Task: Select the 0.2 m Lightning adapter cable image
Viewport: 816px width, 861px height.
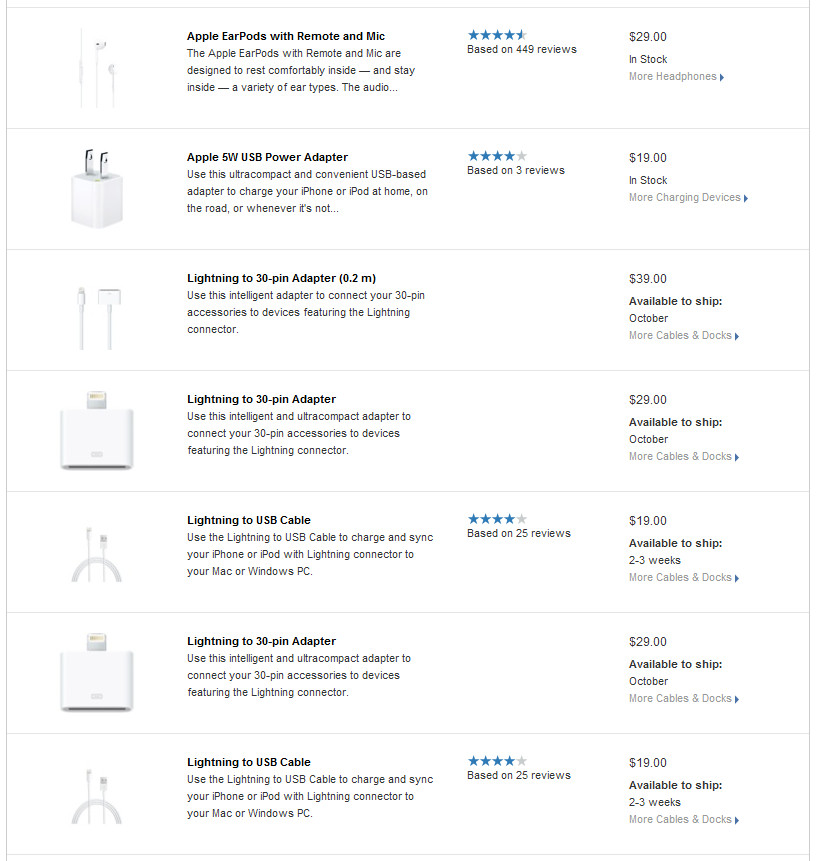Action: tap(96, 310)
